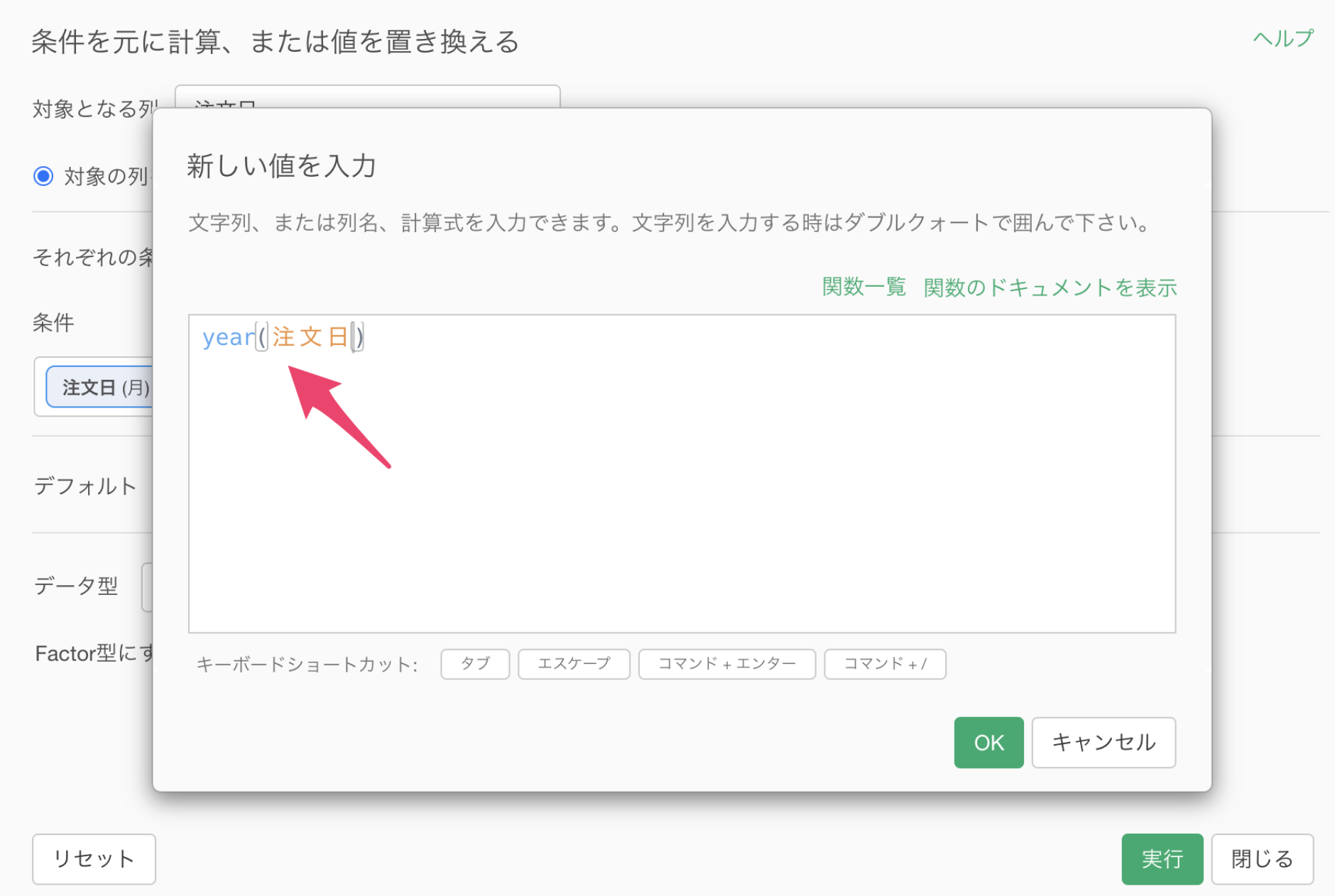Click the 注文日 (月) condition tag

click(x=99, y=387)
